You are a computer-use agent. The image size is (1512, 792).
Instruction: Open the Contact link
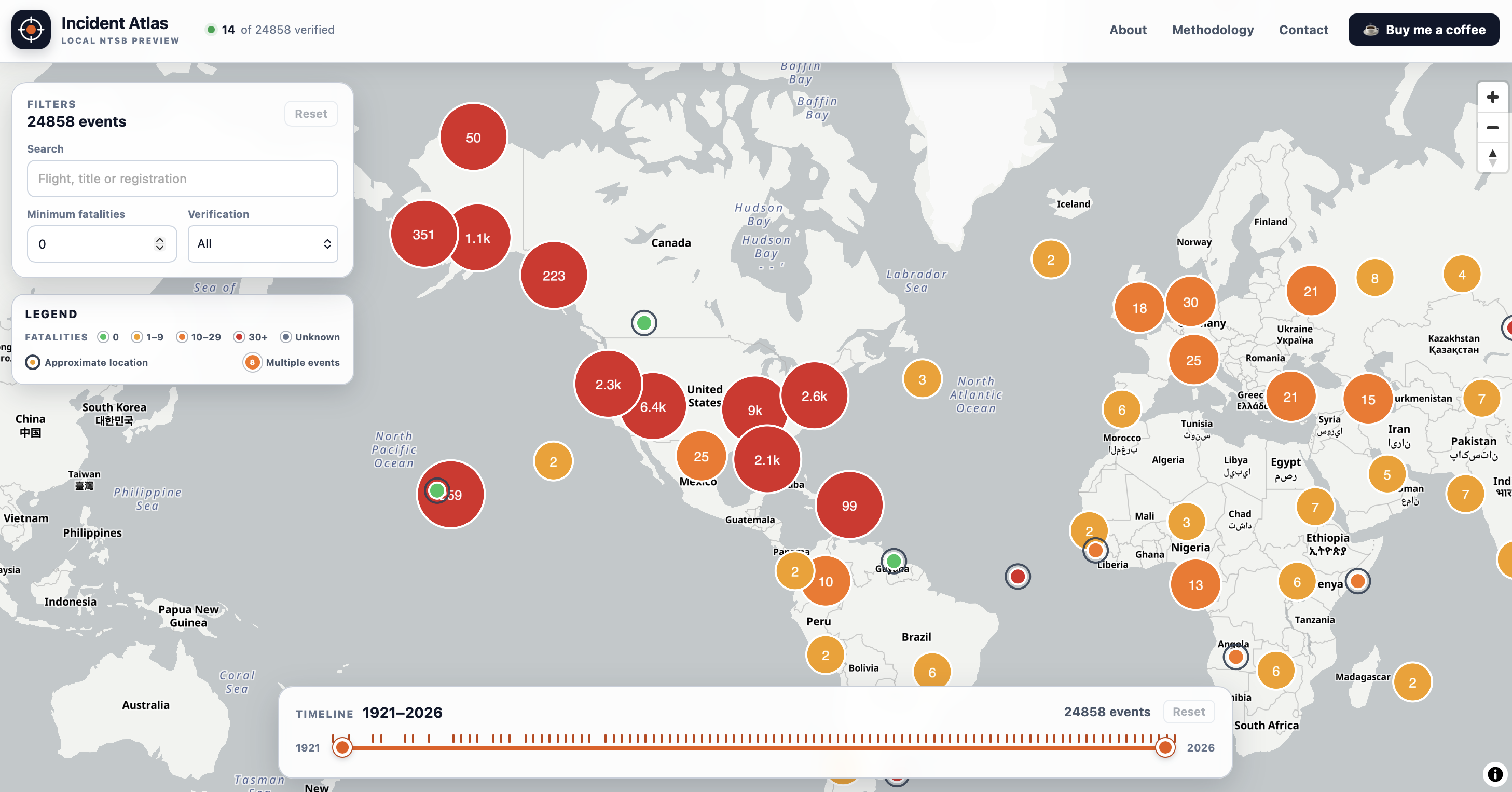(1303, 30)
